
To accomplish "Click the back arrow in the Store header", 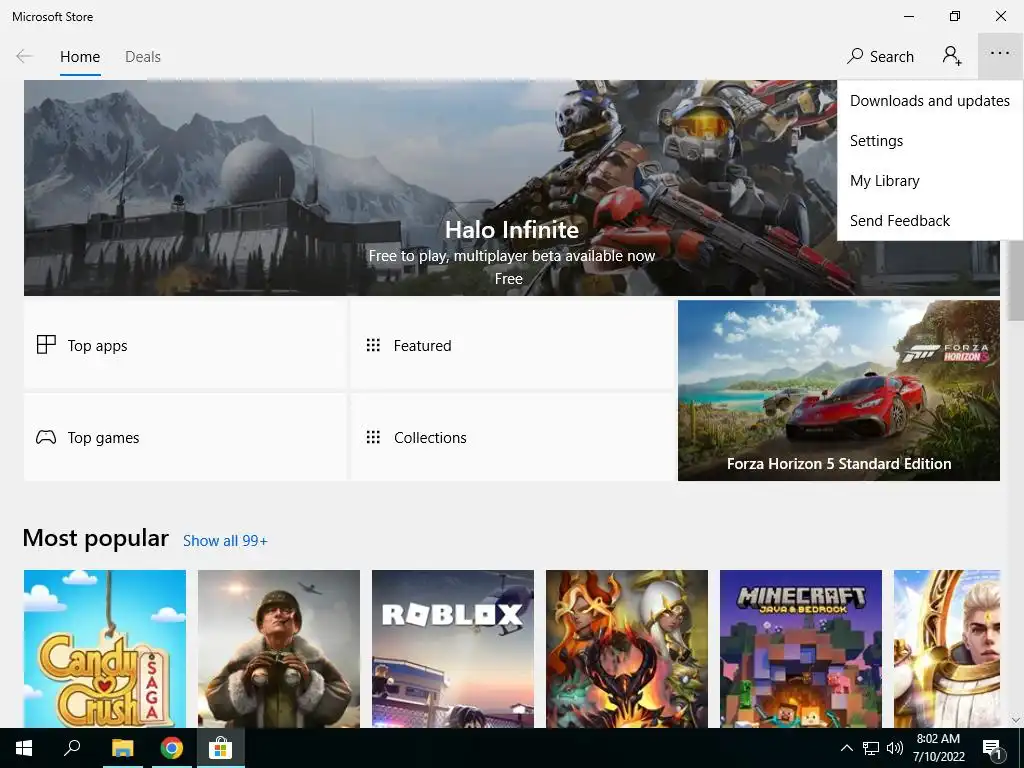I will 24,57.
